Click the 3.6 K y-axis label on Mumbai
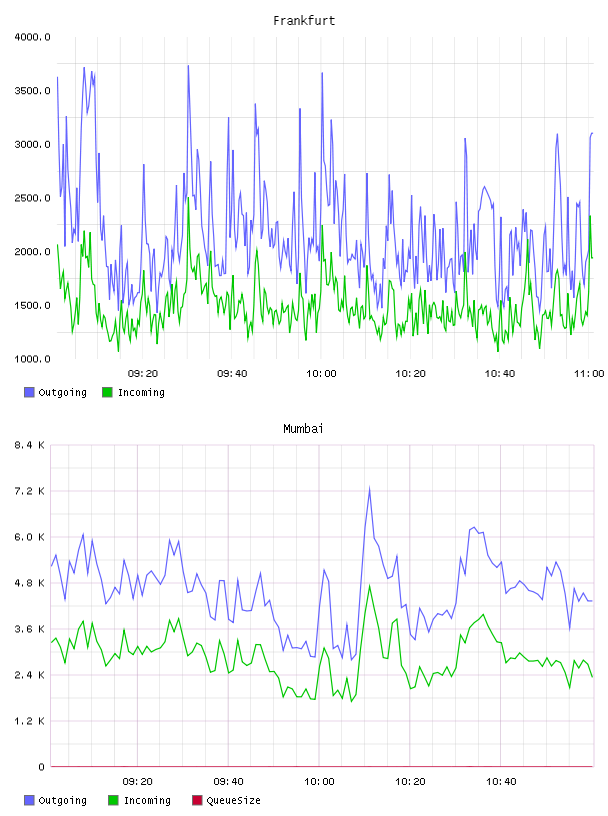The width and height of the screenshot is (608, 816). point(29,629)
